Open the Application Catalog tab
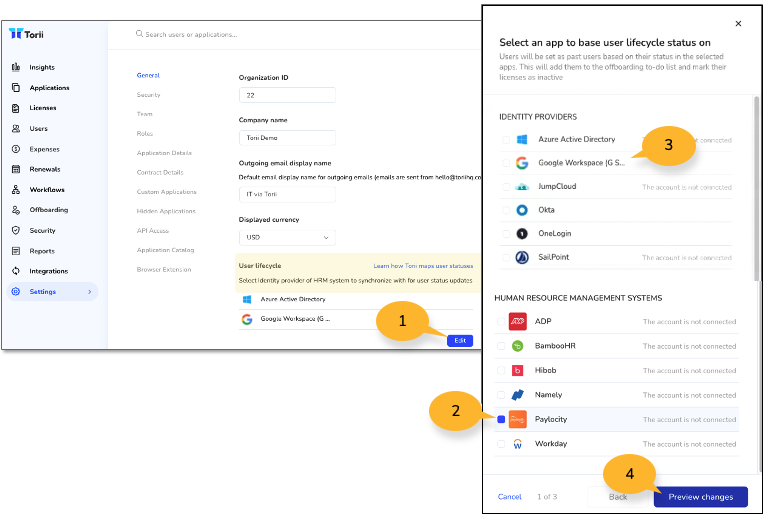Screen dimensions: 763x519 point(165,250)
